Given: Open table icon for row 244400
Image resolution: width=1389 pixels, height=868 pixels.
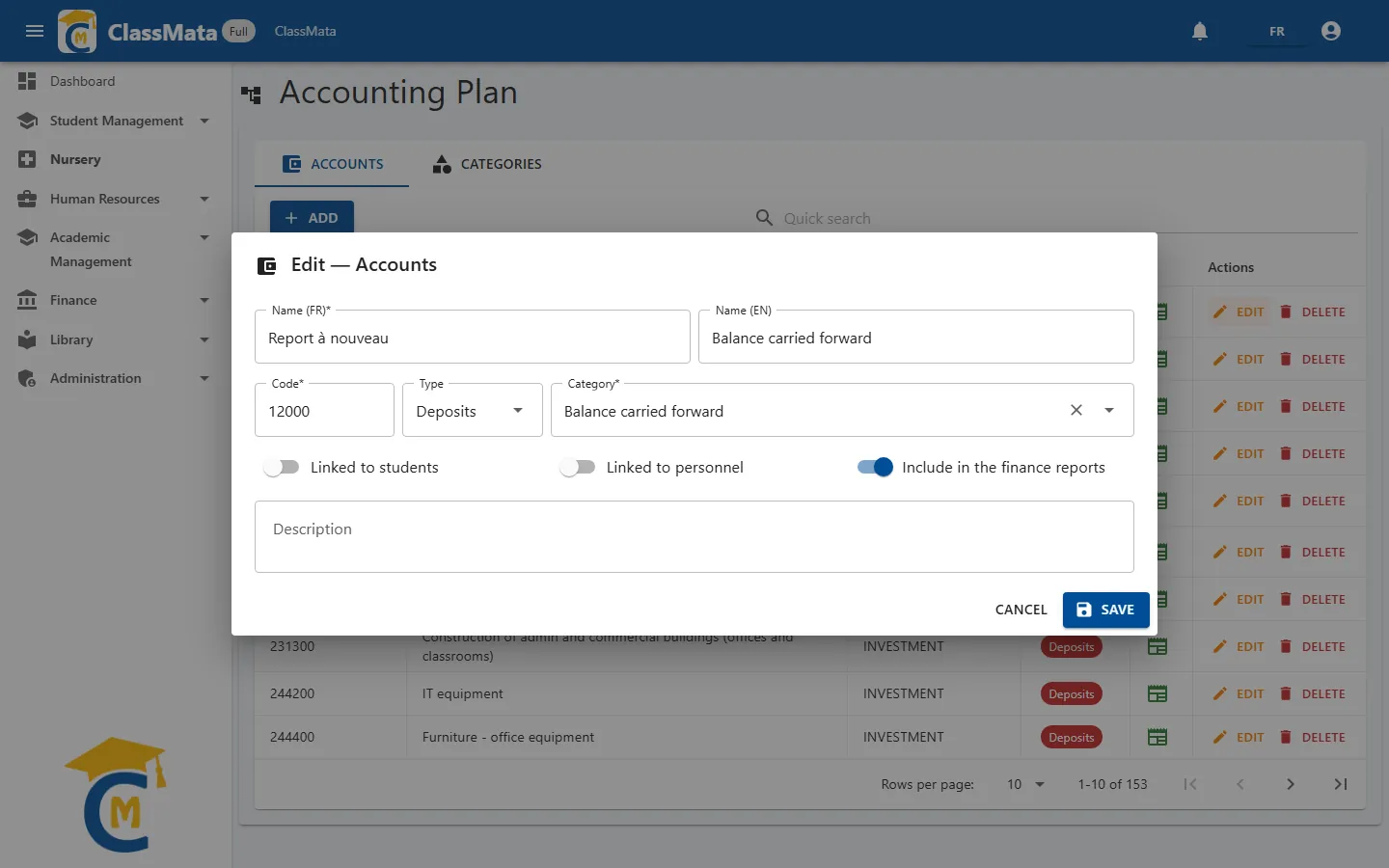Looking at the screenshot, I should click(1157, 737).
